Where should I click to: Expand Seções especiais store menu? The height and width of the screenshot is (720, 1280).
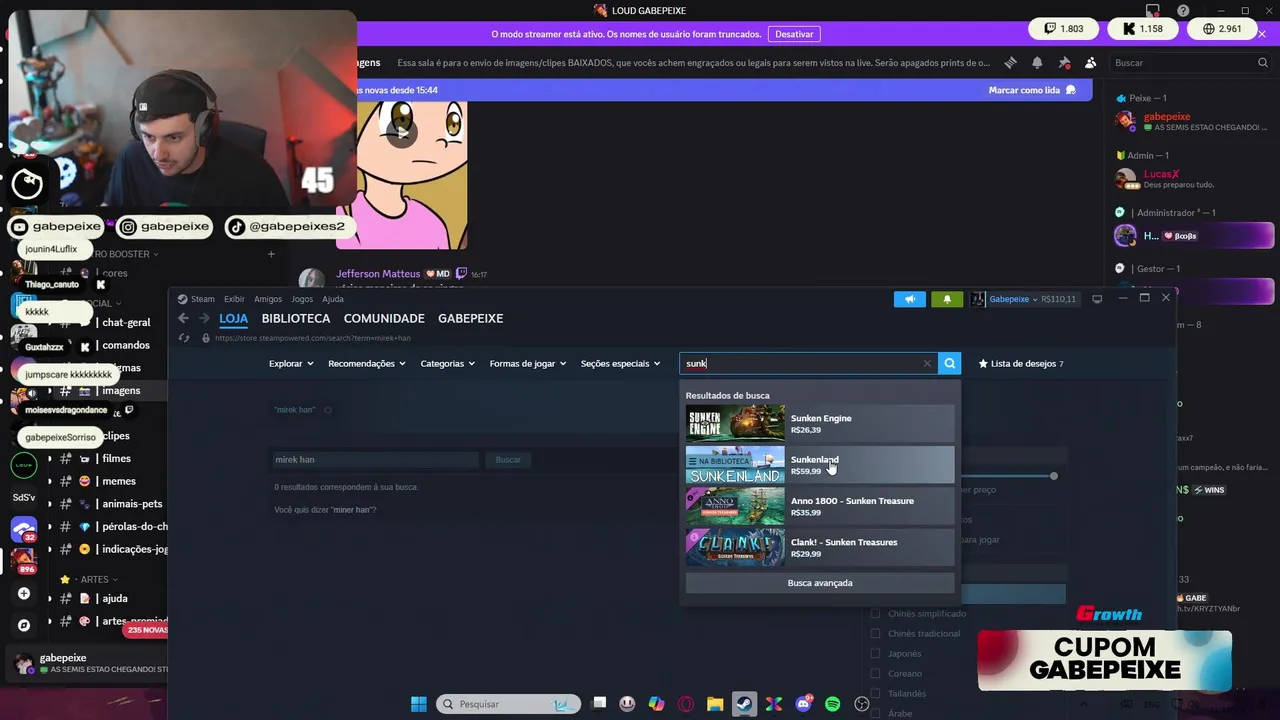pyautogui.click(x=621, y=364)
